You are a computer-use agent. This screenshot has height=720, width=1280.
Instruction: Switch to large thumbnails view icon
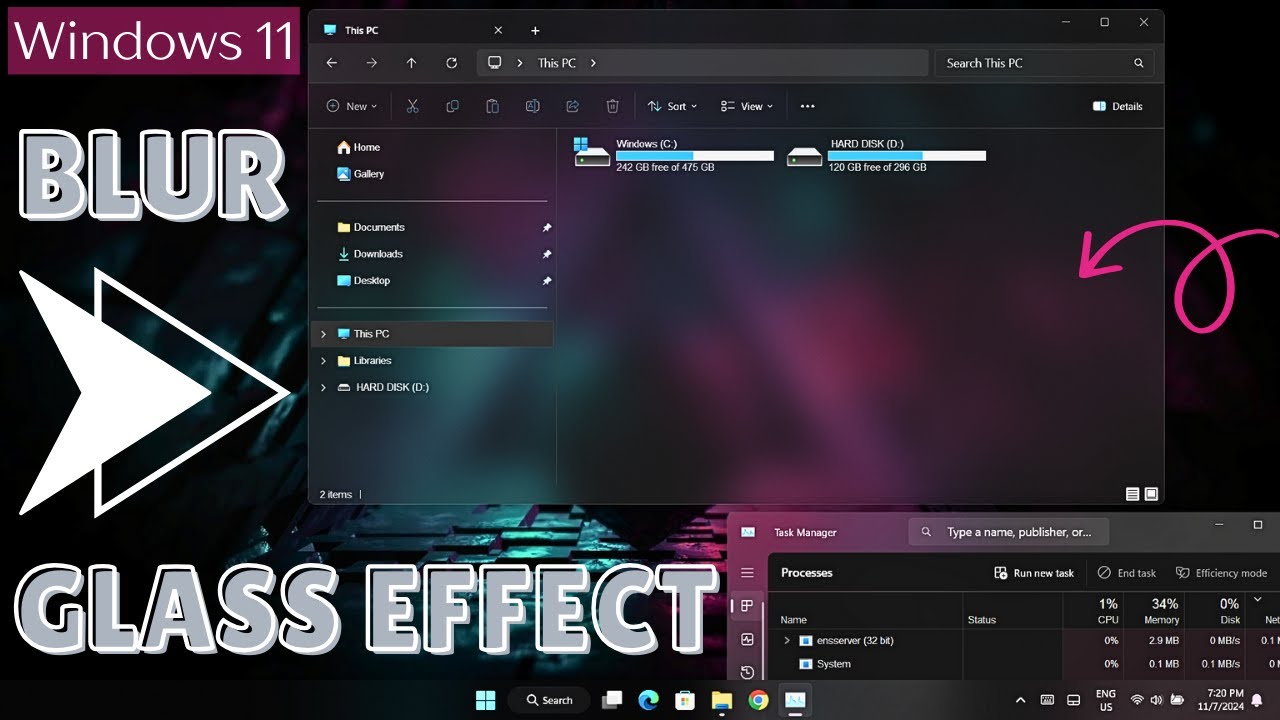(1151, 494)
